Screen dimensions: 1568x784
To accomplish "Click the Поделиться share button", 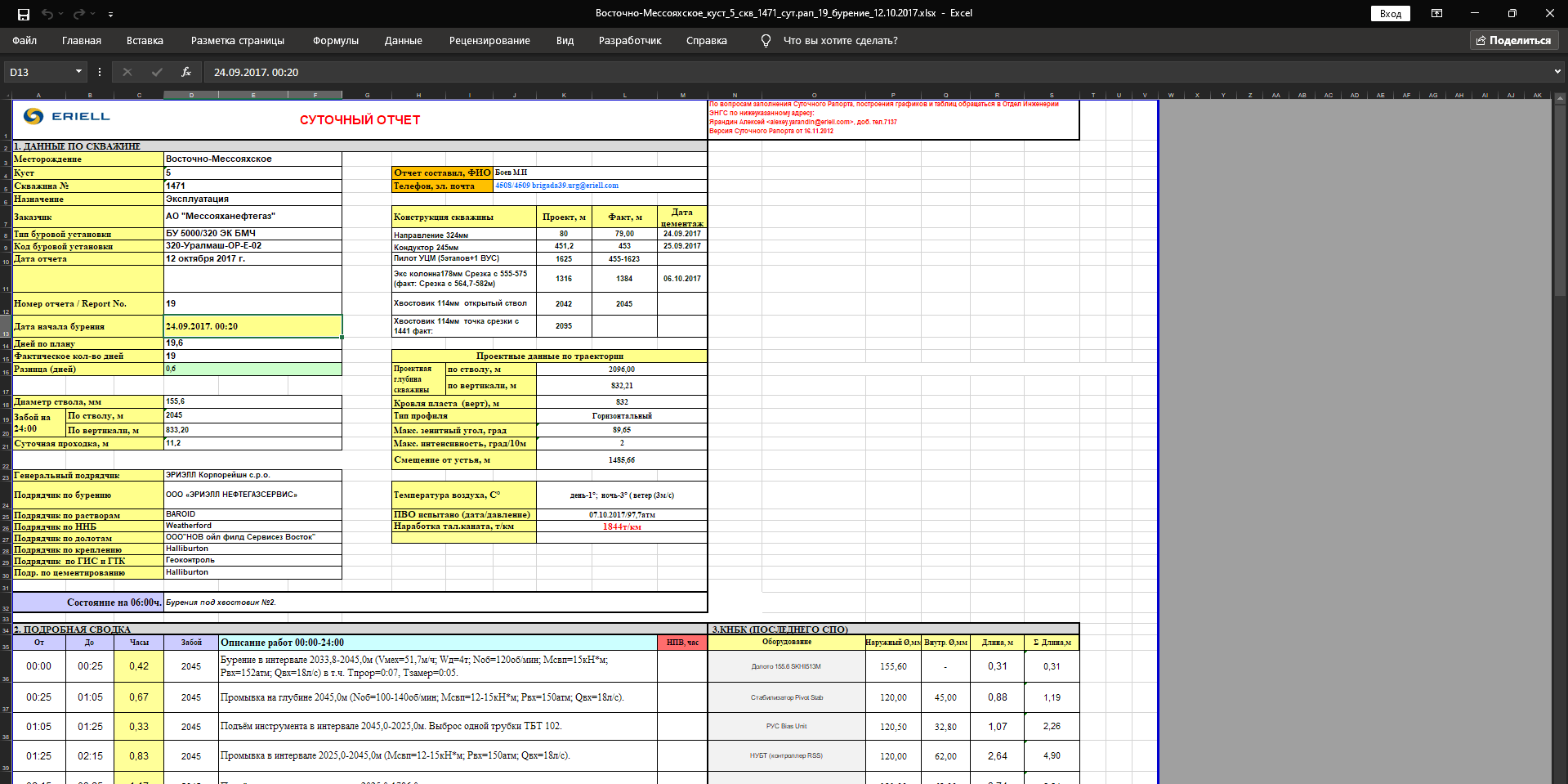I will point(1514,40).
